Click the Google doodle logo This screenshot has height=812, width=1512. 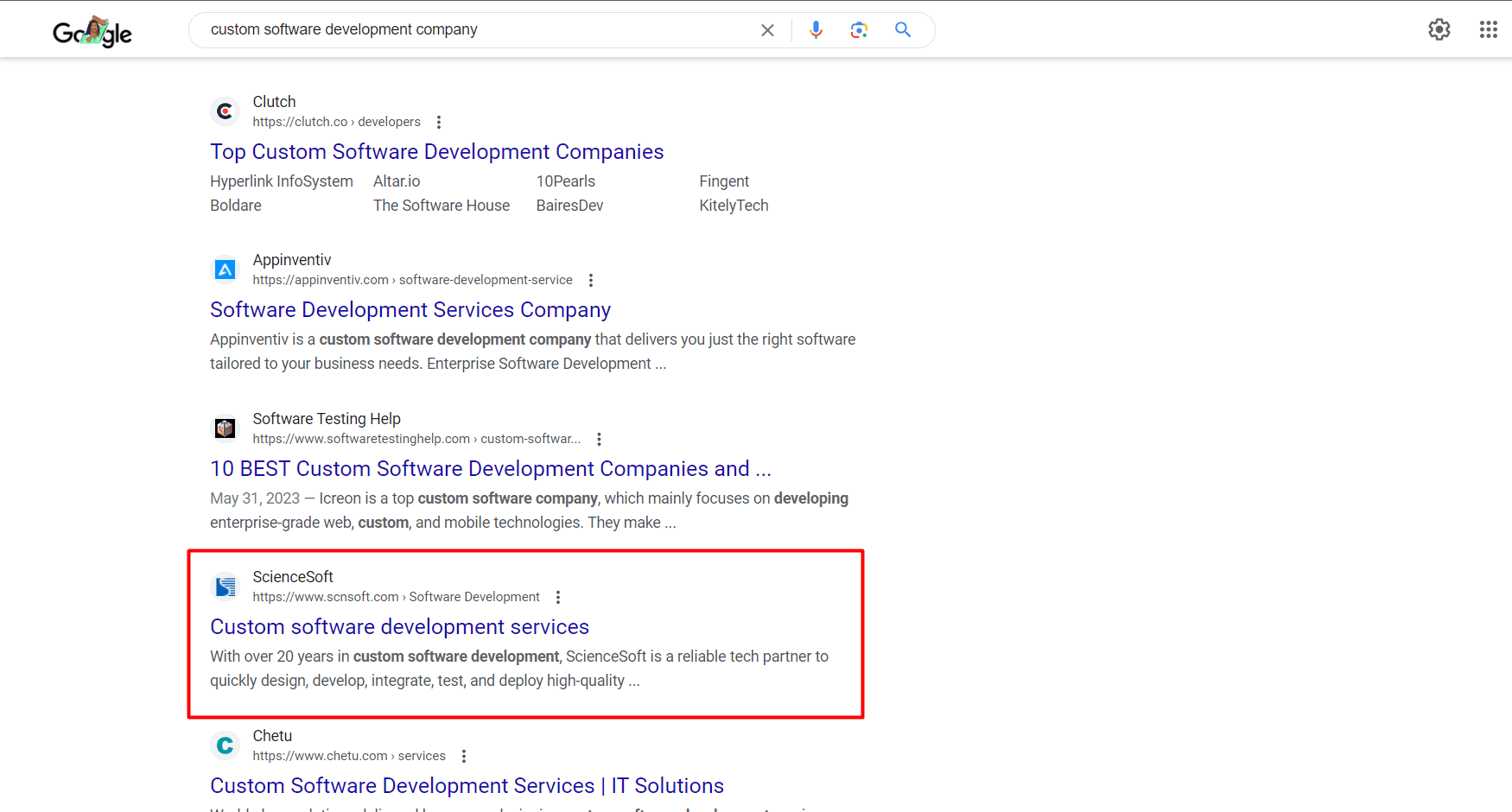click(x=92, y=32)
